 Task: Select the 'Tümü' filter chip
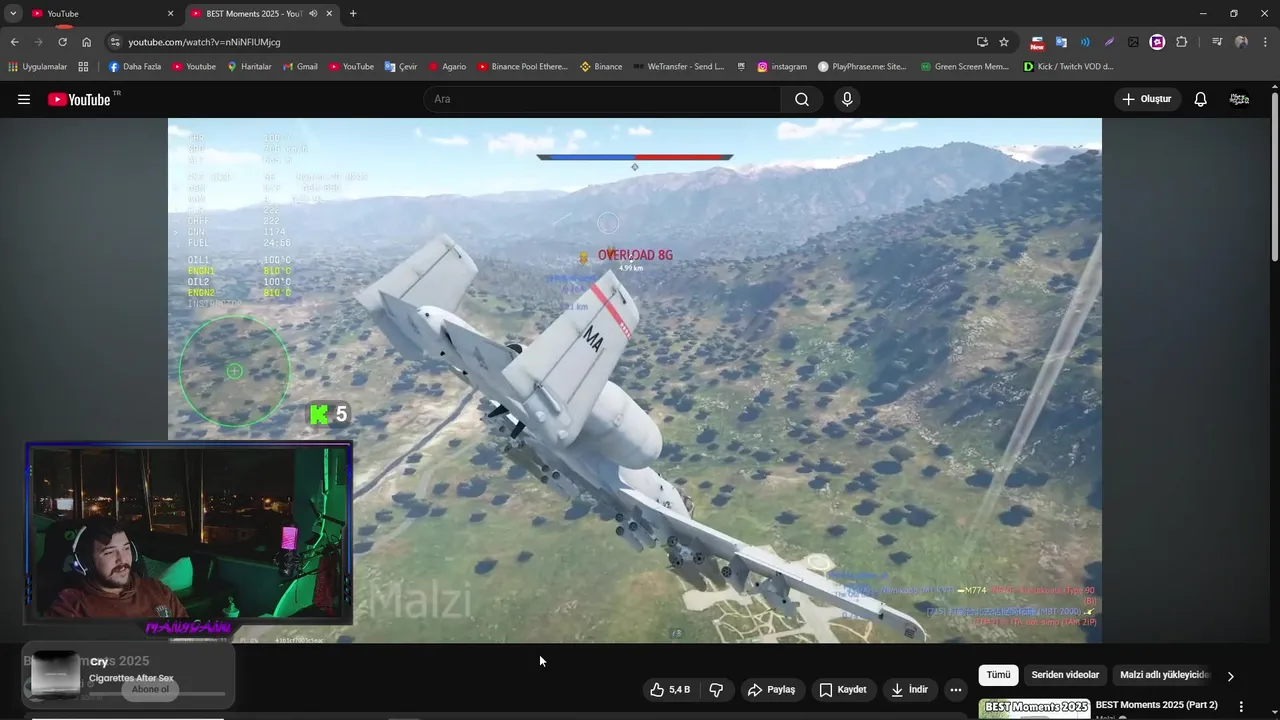pos(998,675)
